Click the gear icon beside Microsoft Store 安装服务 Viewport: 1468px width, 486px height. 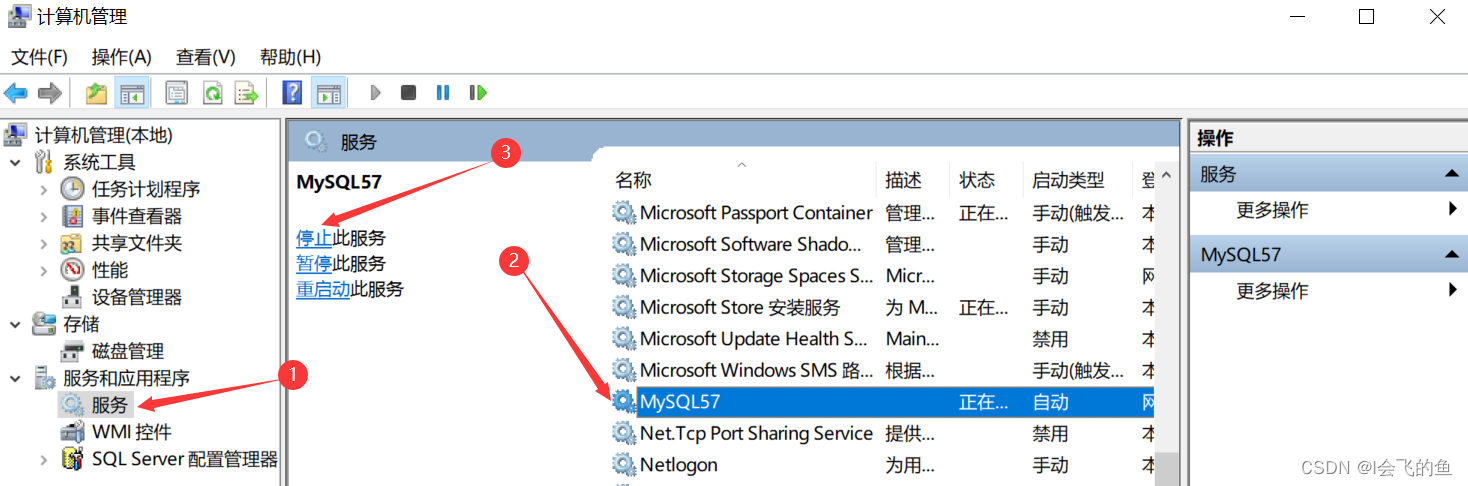click(x=624, y=307)
